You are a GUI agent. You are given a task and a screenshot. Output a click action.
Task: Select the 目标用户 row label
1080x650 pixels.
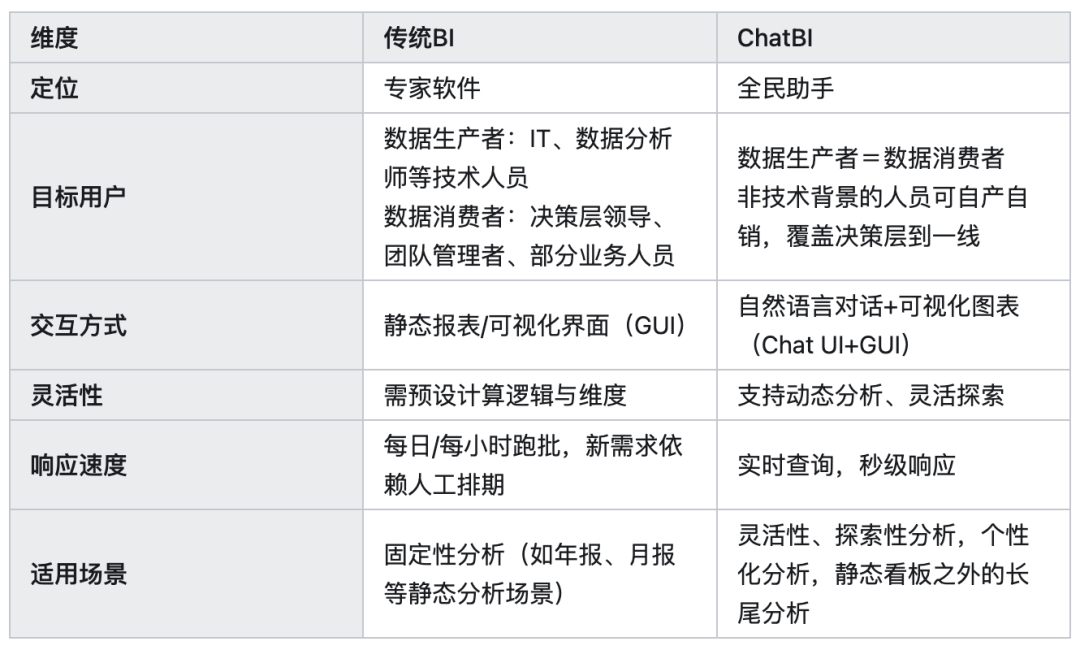click(187, 197)
